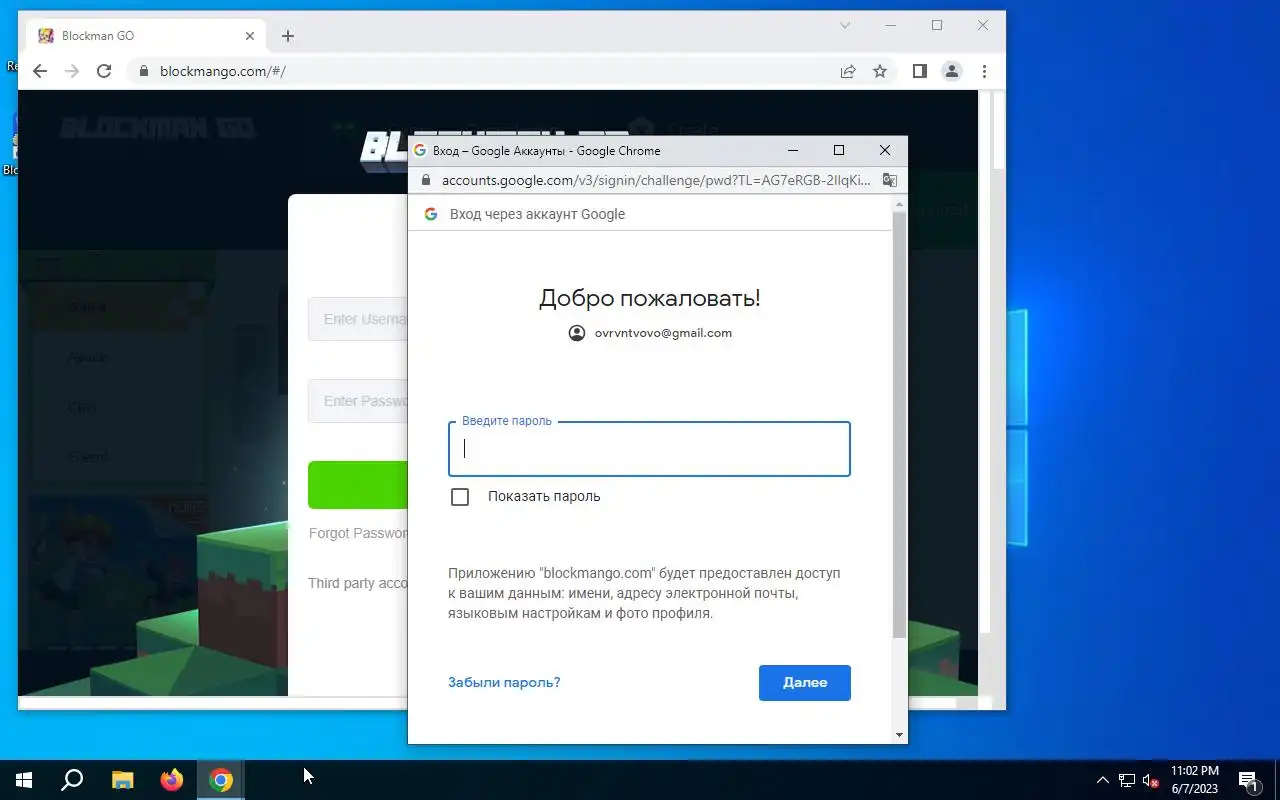Show hidden system tray icons
The image size is (1280, 800).
pos(1103,780)
